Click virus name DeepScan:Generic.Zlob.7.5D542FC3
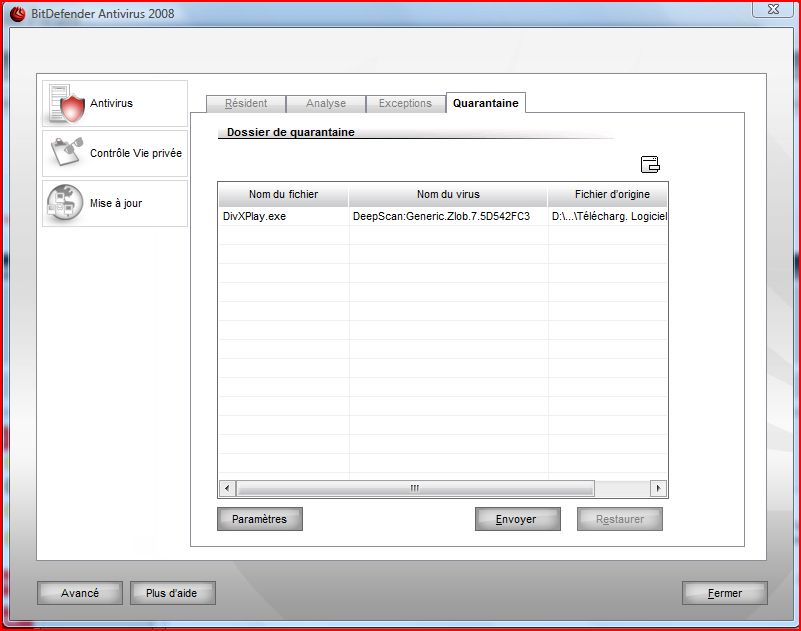Screen dimensions: 801x631 [x=441, y=216]
